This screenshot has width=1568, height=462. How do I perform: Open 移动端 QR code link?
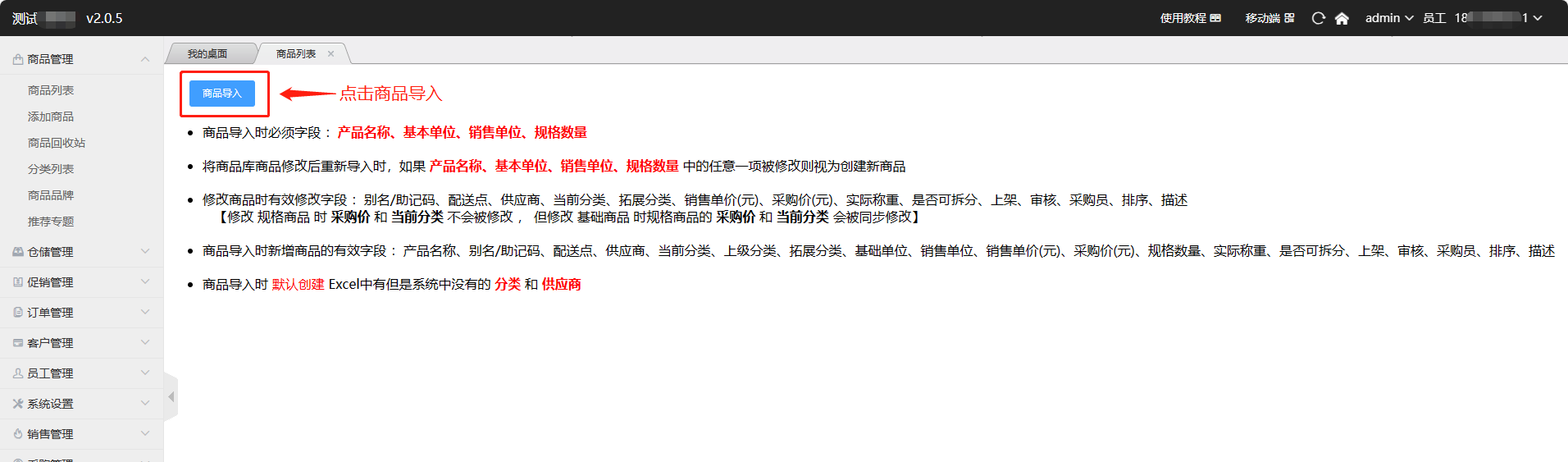point(1269,18)
